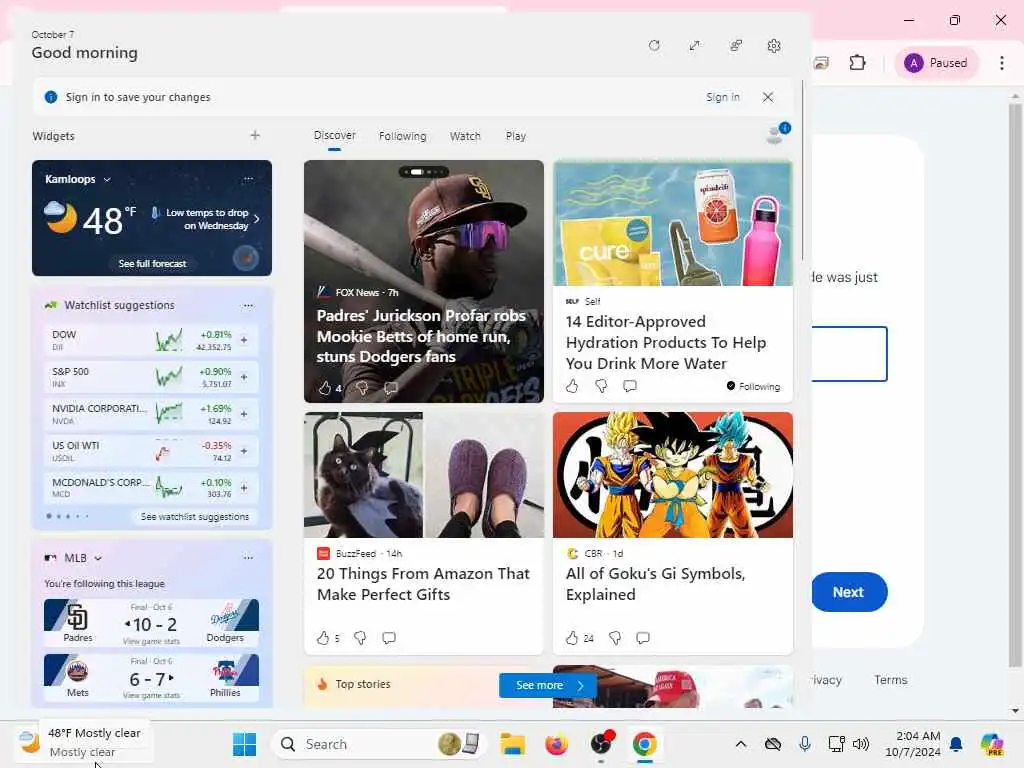Click Next button in browser window
The width and height of the screenshot is (1024, 768).
click(x=848, y=592)
